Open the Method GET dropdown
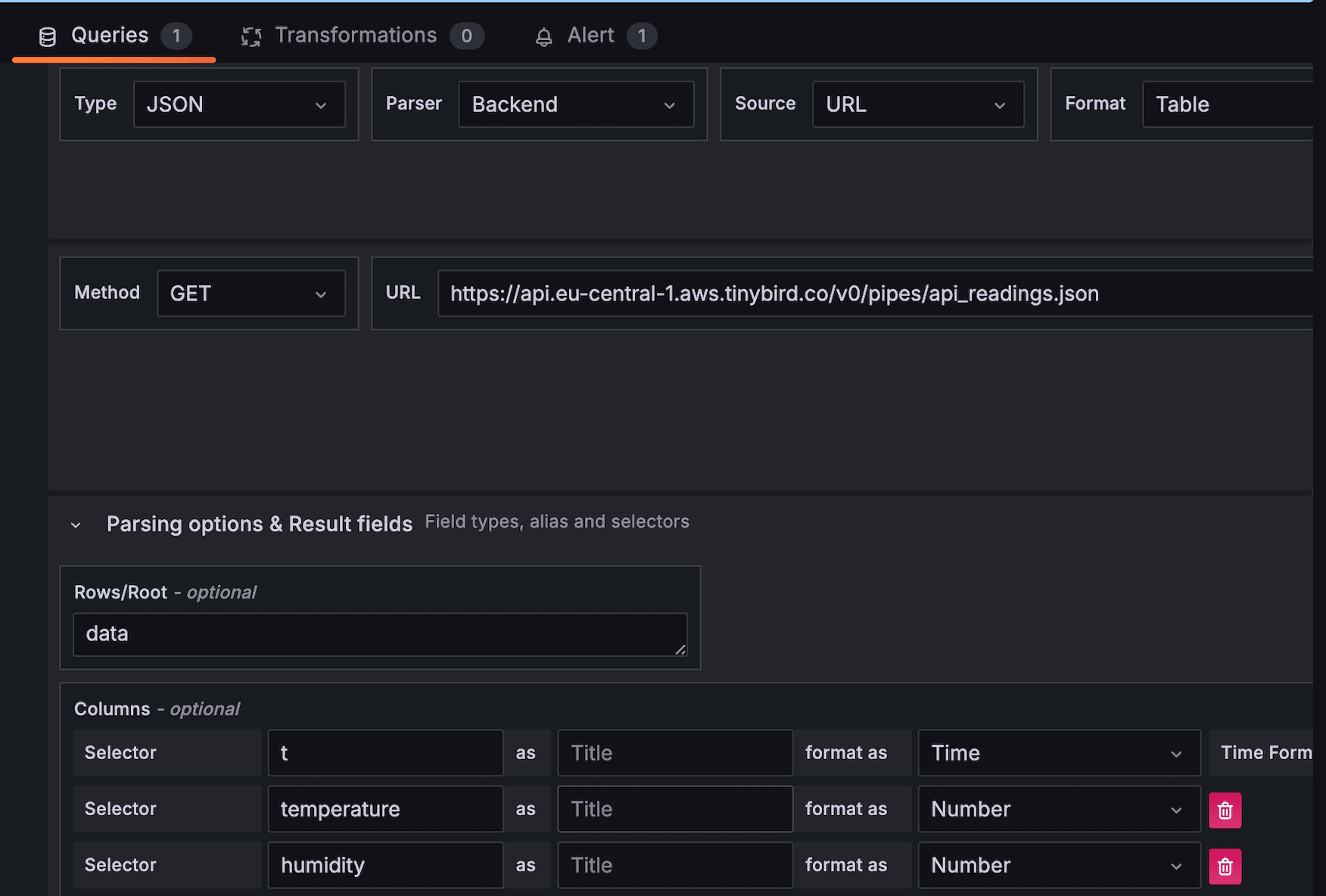The width and height of the screenshot is (1326, 896). [251, 294]
